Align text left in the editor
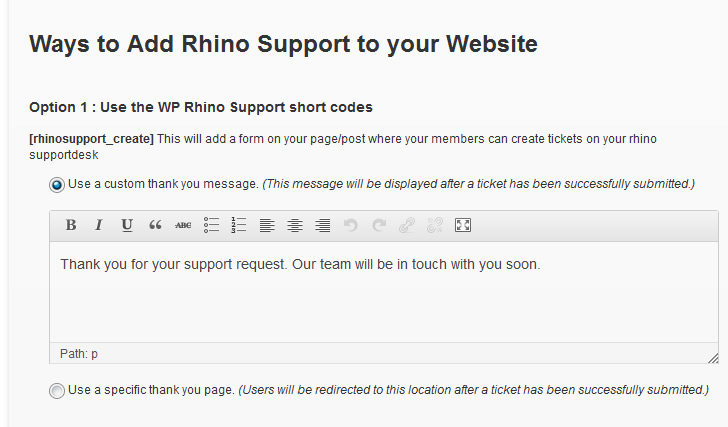 (267, 225)
